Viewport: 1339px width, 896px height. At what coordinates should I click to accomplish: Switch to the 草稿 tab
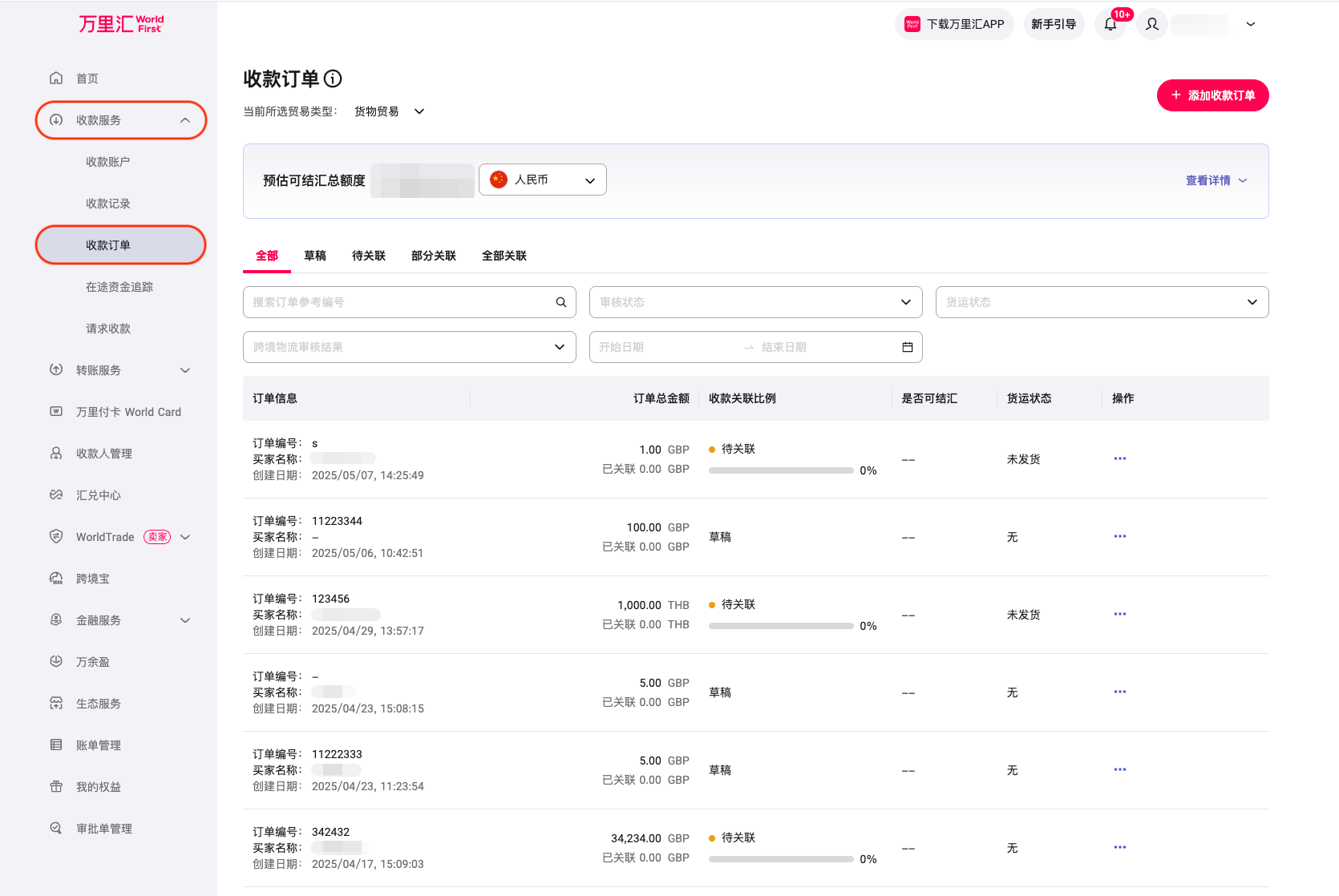(x=315, y=256)
